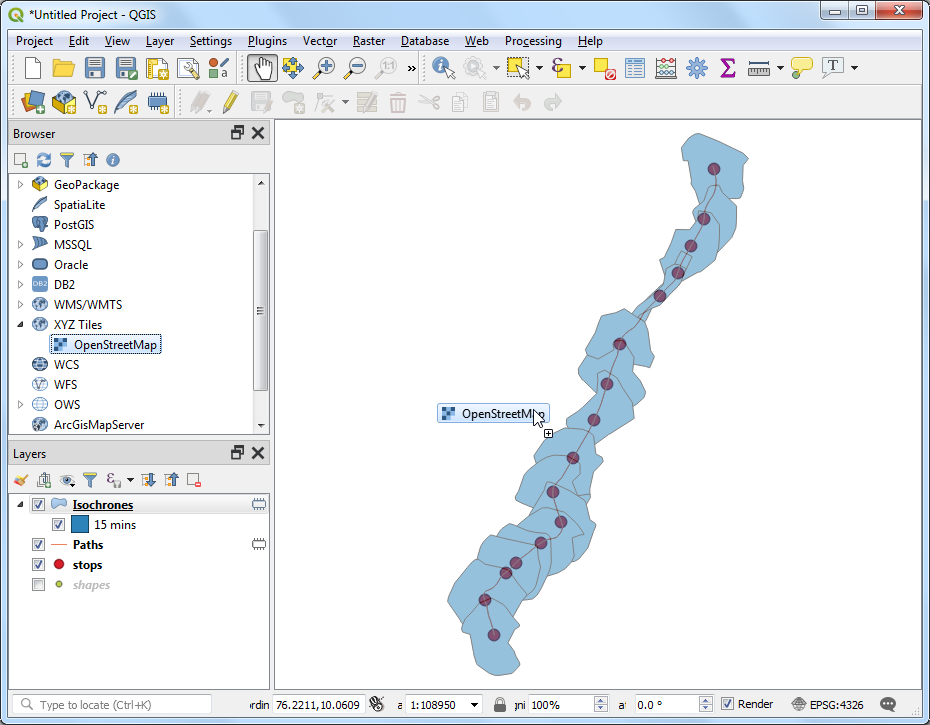Click the Zoom In magnifier tool

[x=324, y=68]
